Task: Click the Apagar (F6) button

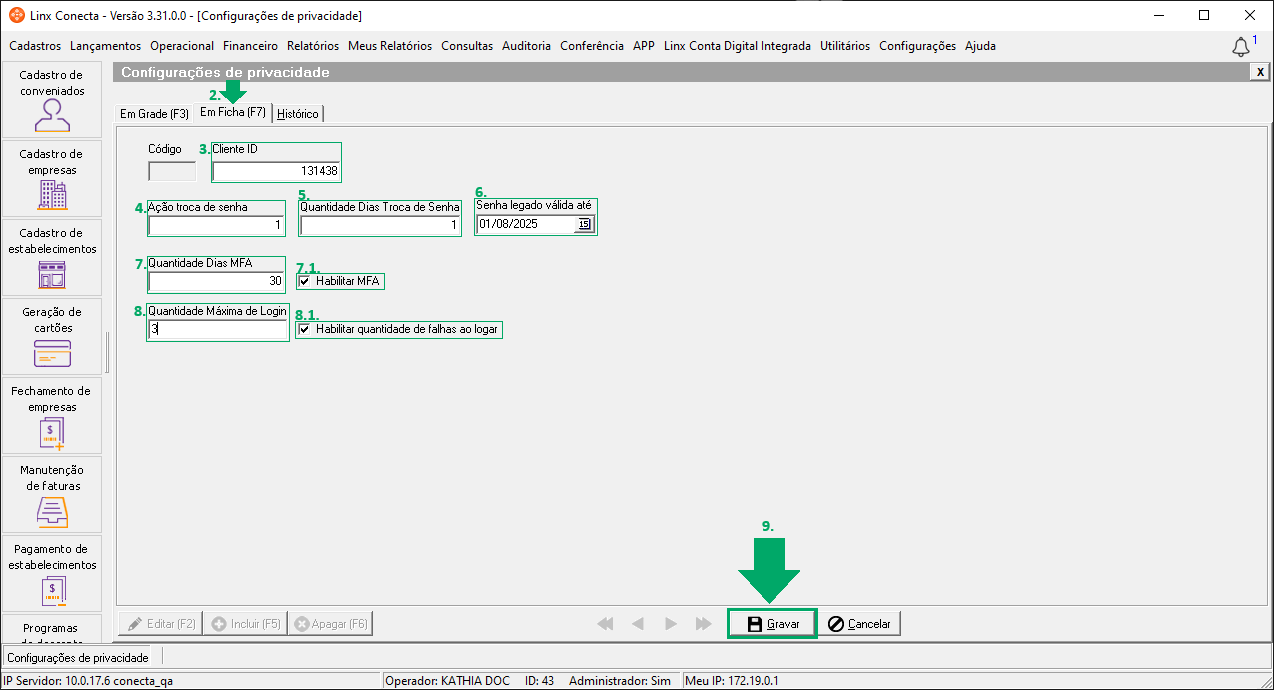Action: pos(331,624)
